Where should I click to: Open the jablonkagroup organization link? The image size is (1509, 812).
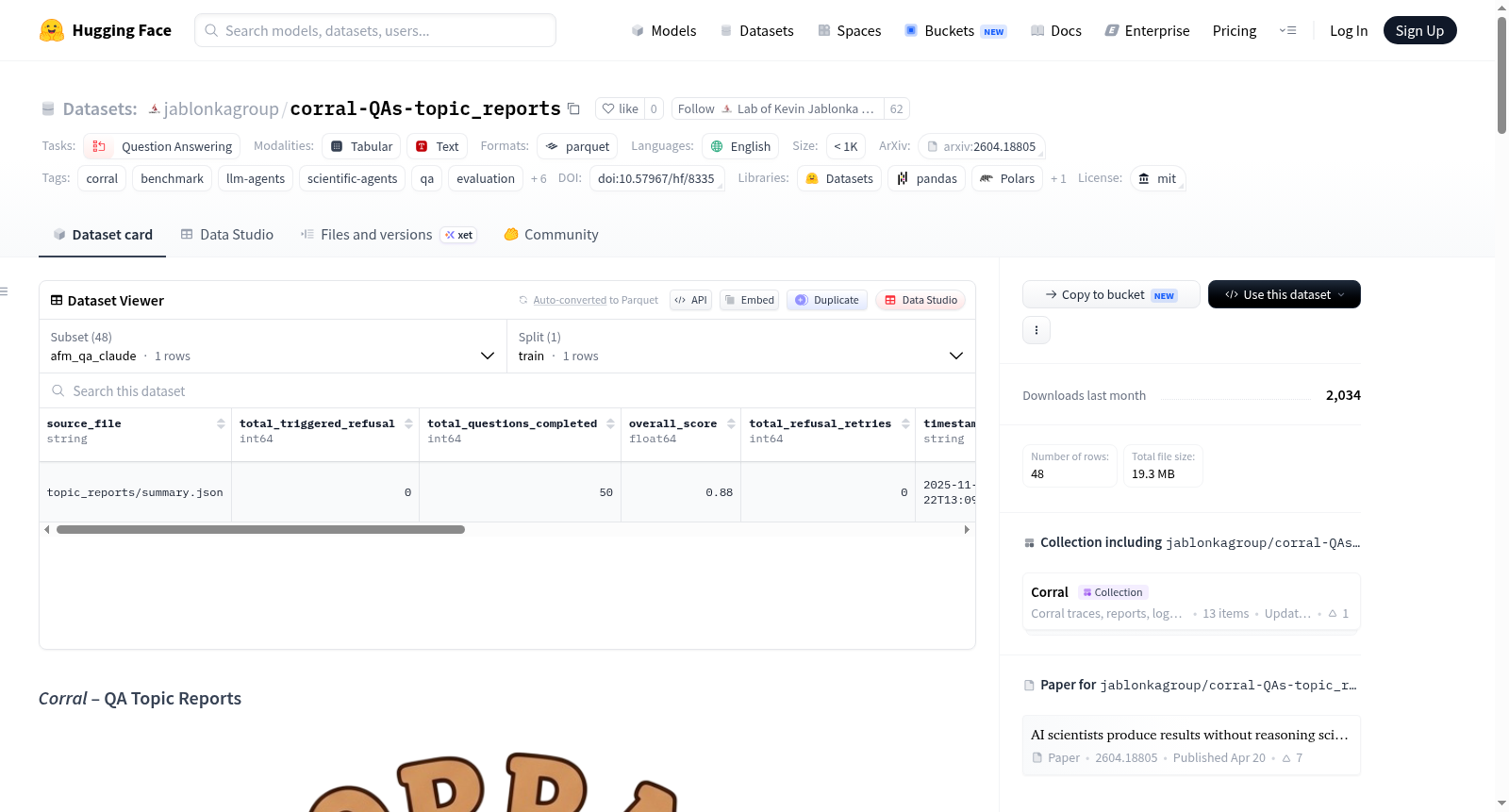click(221, 108)
